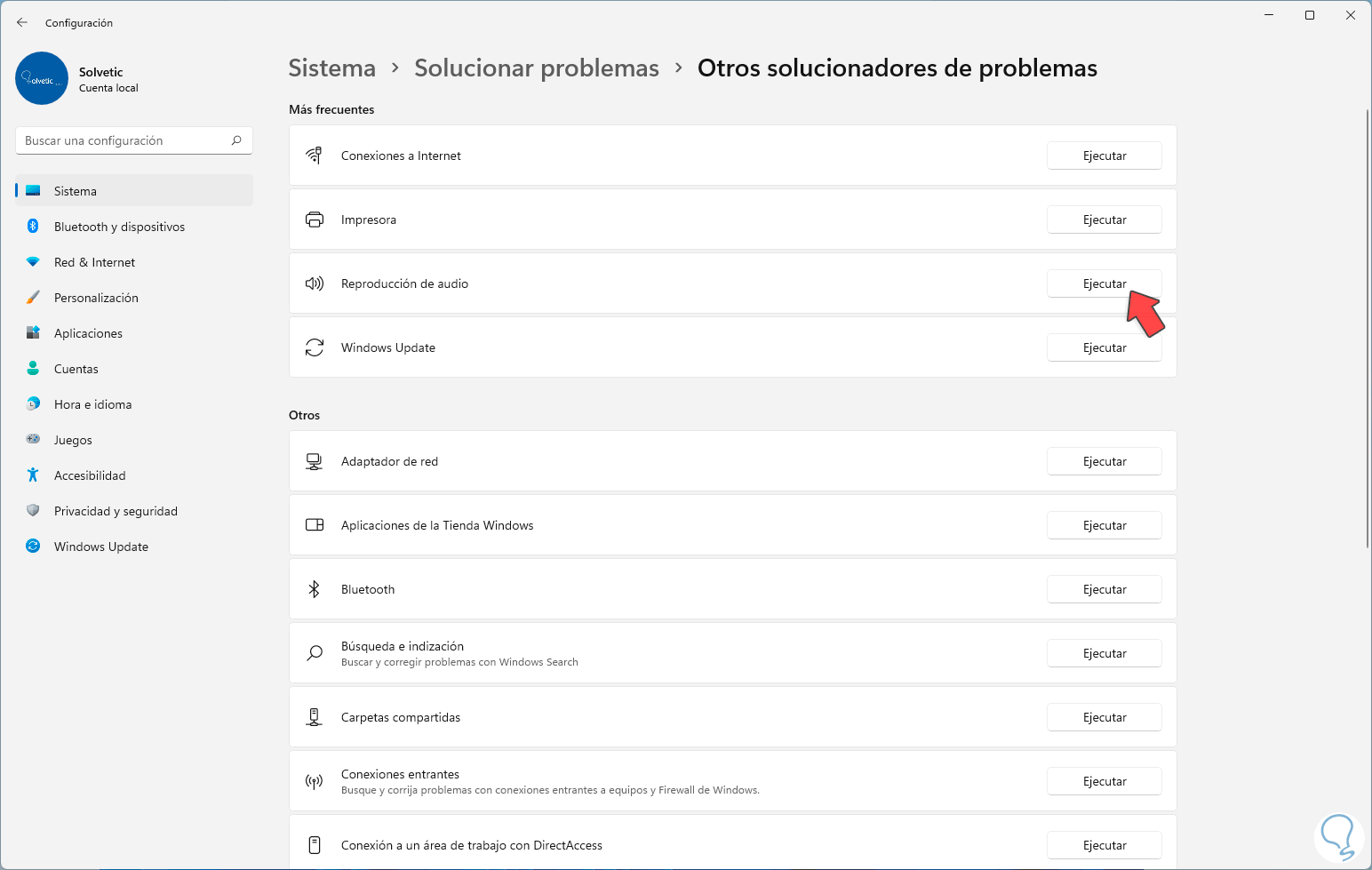Open Red & Internet section
1372x870 pixels.
click(94, 262)
